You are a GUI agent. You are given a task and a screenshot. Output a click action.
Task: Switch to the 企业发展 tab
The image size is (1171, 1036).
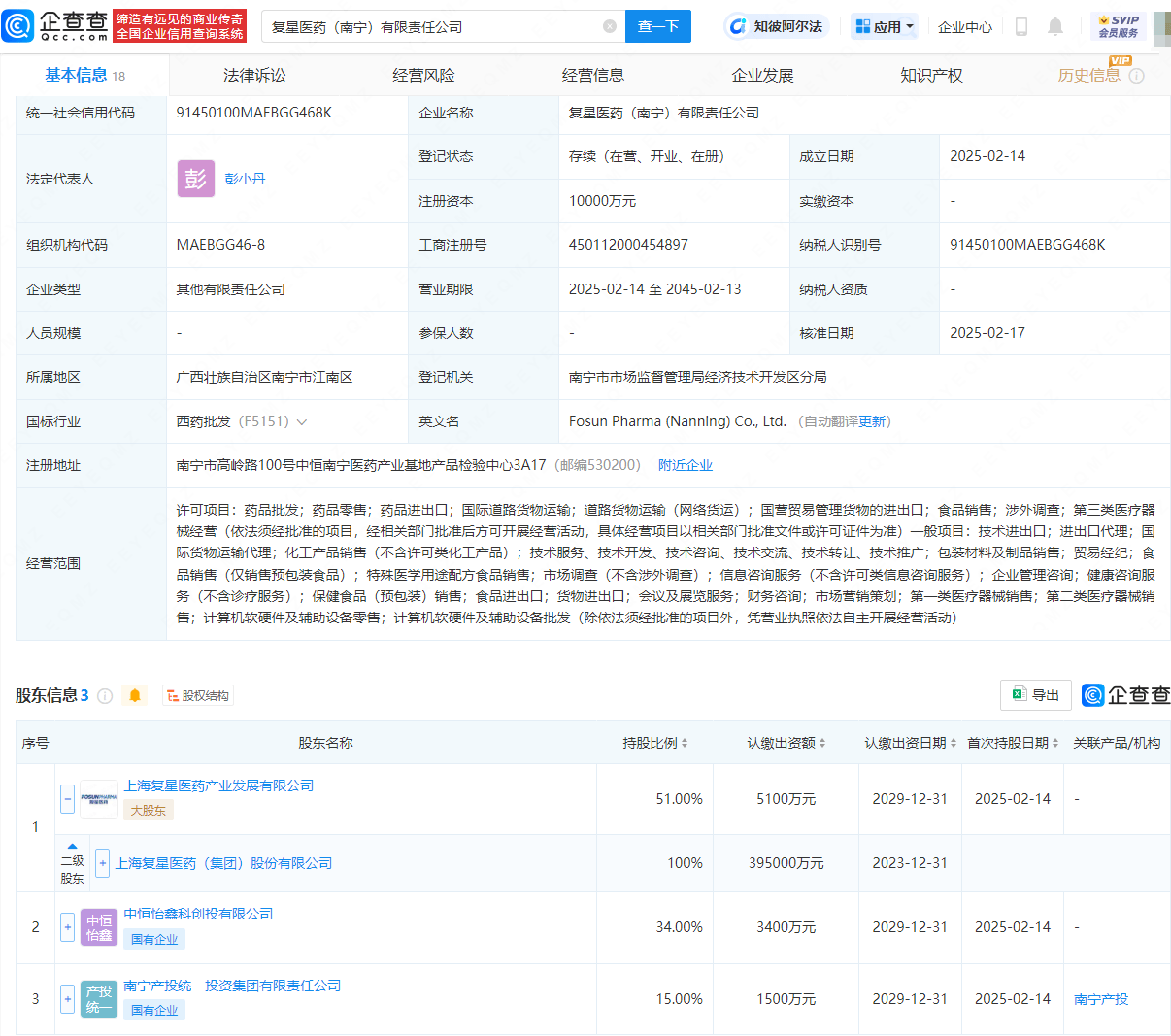click(x=762, y=75)
